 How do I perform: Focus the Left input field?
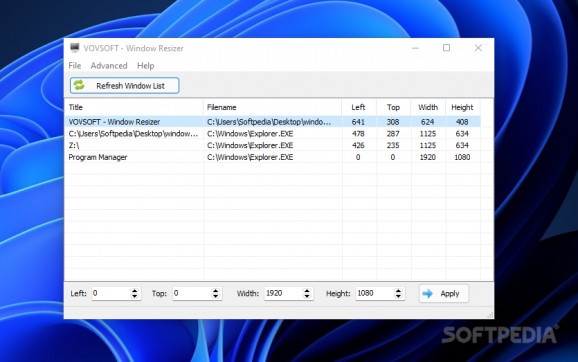111,293
